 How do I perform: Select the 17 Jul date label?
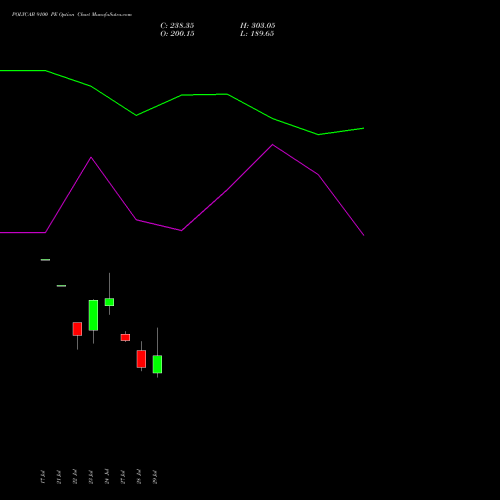tap(42, 477)
